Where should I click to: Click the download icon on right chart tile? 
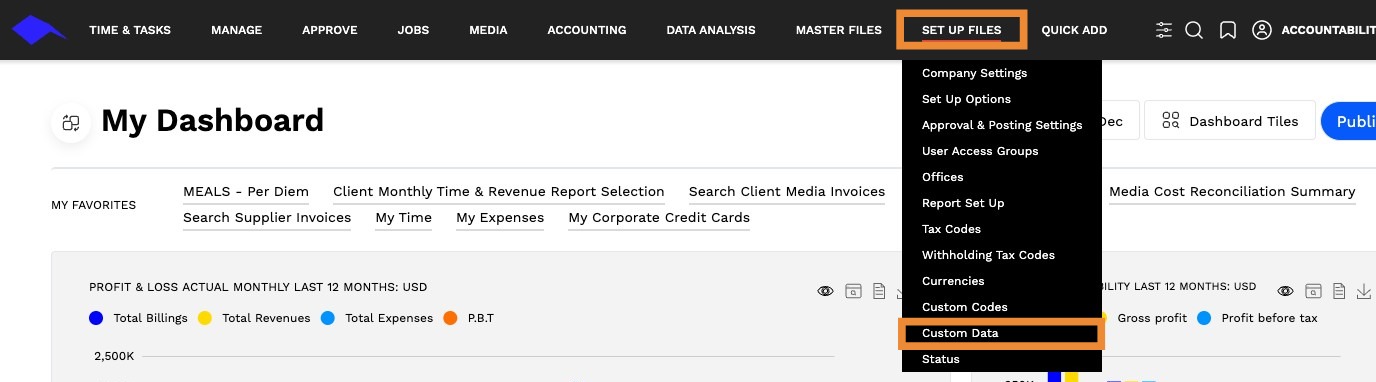pos(1364,291)
